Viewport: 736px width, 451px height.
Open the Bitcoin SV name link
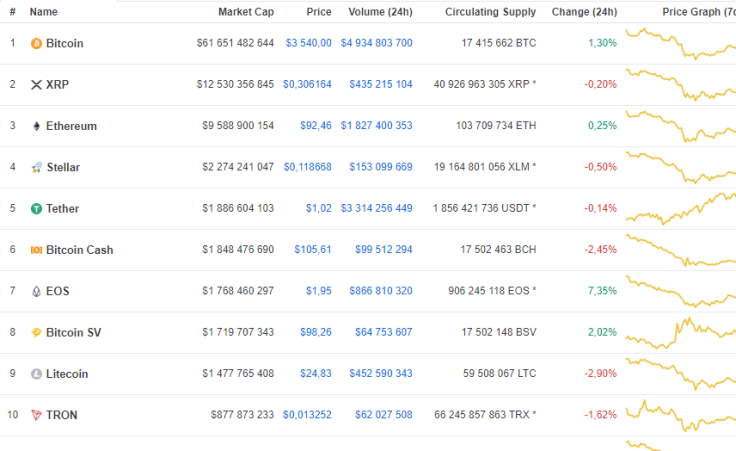[x=73, y=332]
